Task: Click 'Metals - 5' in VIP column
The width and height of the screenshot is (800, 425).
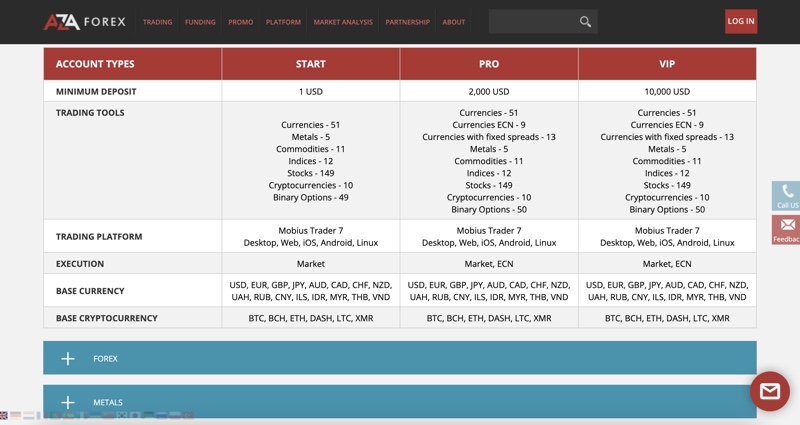Action: coord(667,149)
